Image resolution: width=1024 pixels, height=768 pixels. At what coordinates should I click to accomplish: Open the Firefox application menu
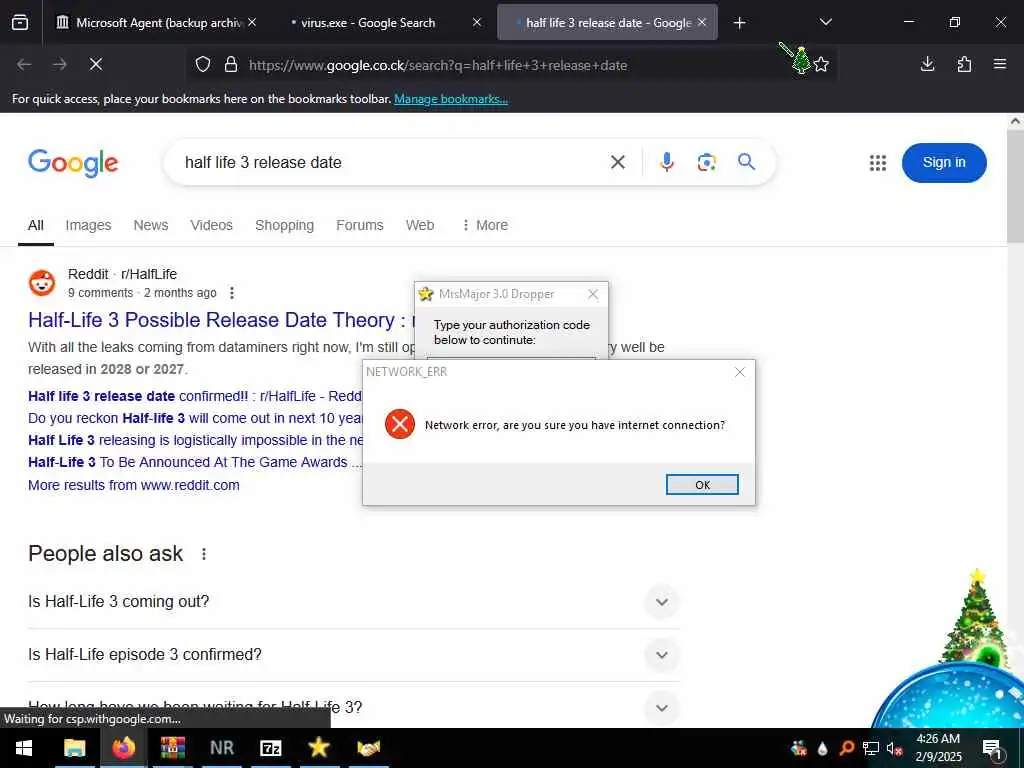click(x=1000, y=64)
